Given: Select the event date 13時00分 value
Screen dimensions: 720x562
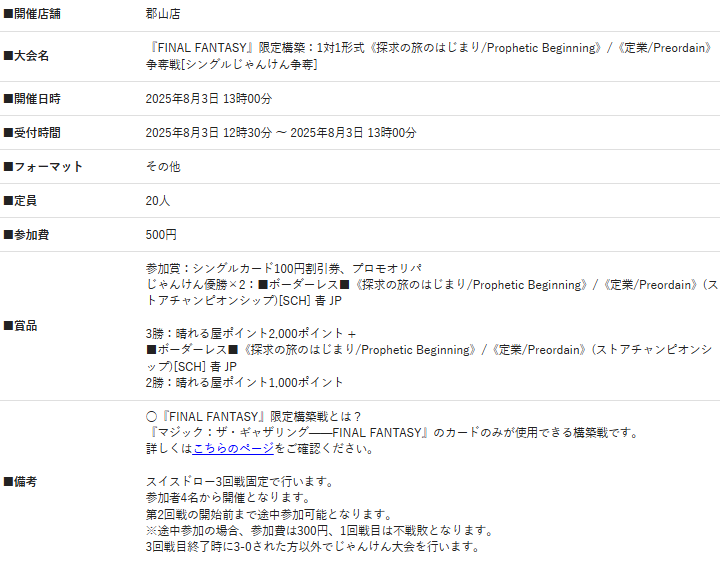Looking at the screenshot, I should (208, 99).
